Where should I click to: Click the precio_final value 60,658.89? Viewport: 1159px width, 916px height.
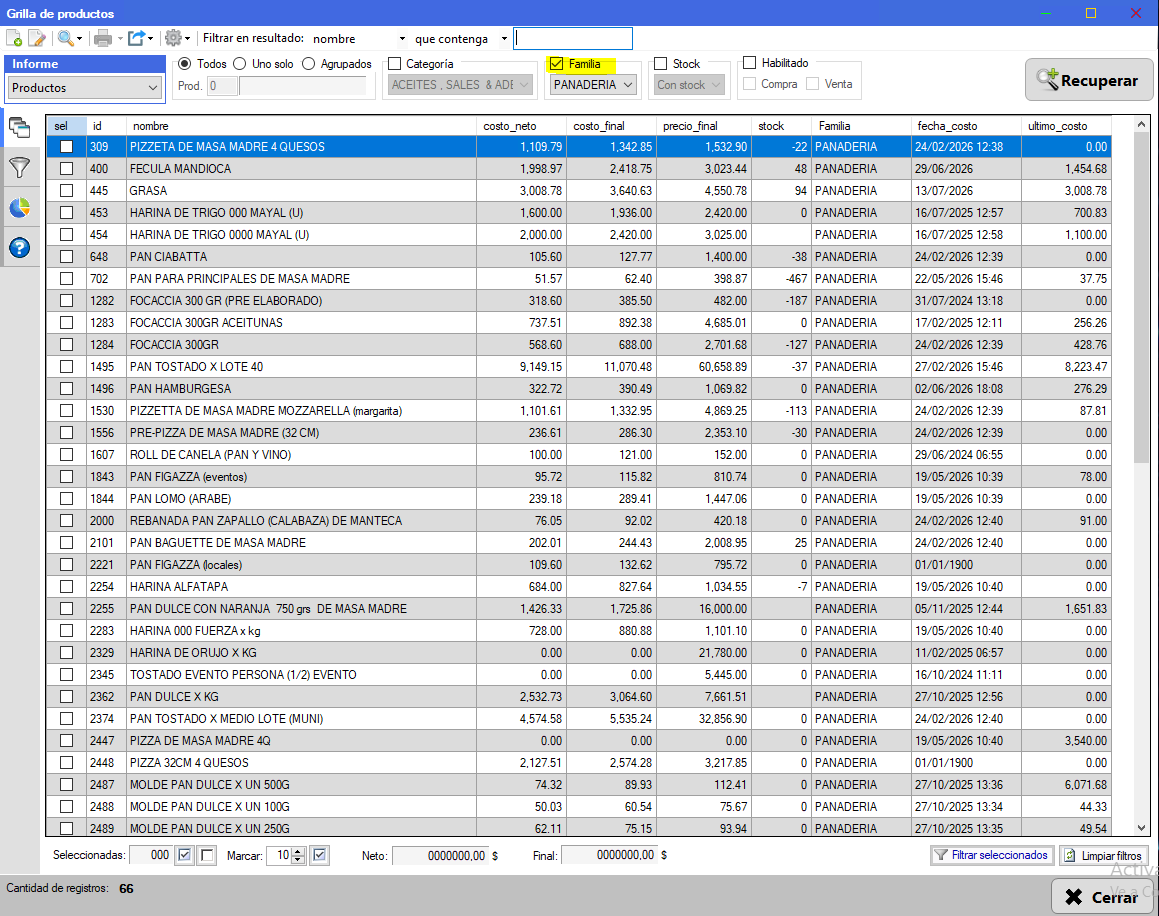(704, 367)
